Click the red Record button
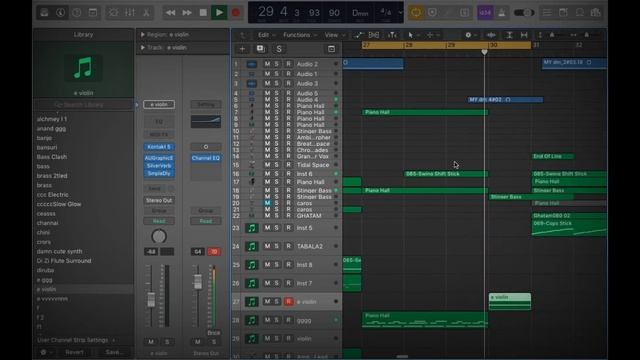The height and width of the screenshot is (360, 640). (x=236, y=13)
